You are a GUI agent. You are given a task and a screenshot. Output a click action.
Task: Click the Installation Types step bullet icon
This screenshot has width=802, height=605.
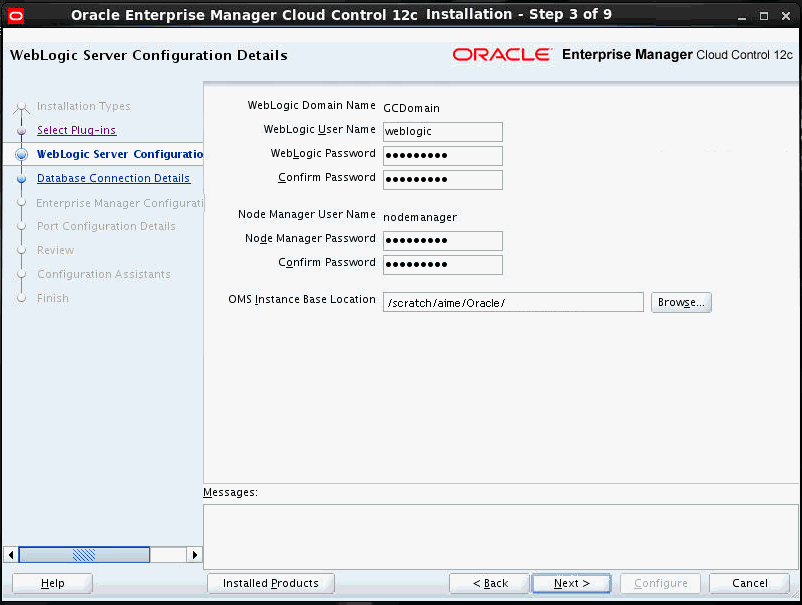(x=21, y=107)
